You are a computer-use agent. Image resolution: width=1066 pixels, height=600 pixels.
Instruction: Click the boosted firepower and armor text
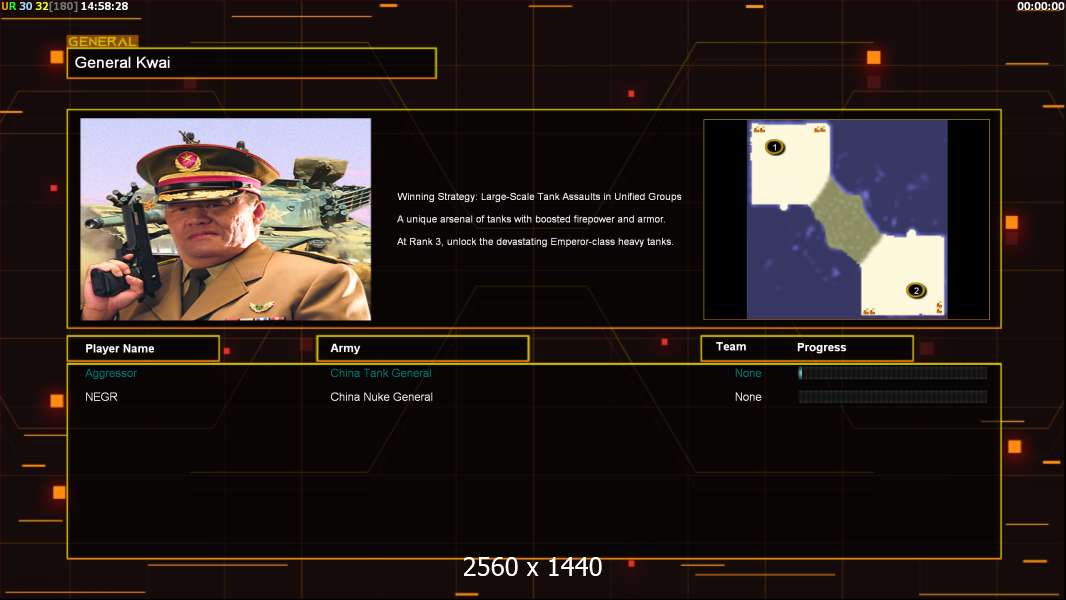coord(531,219)
